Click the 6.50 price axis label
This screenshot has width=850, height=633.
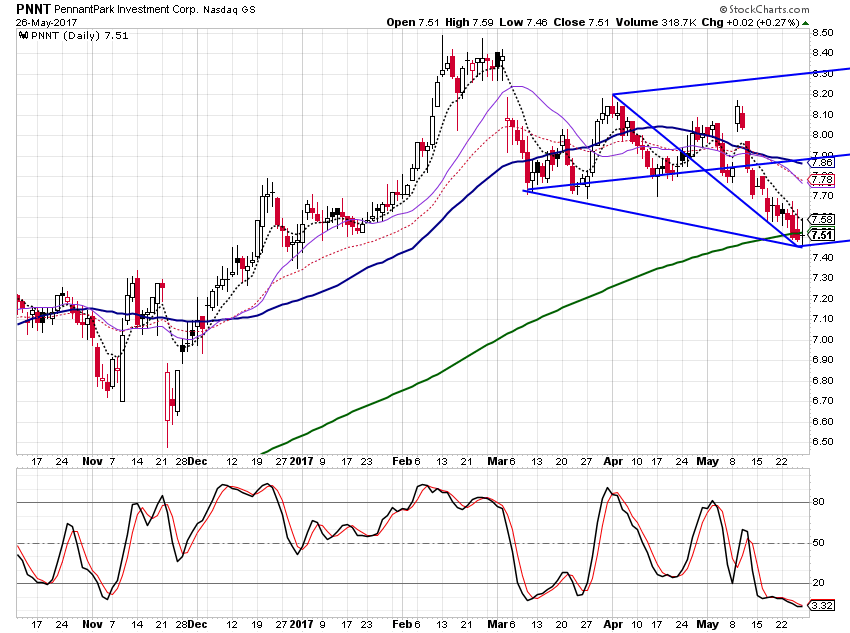(x=823, y=442)
